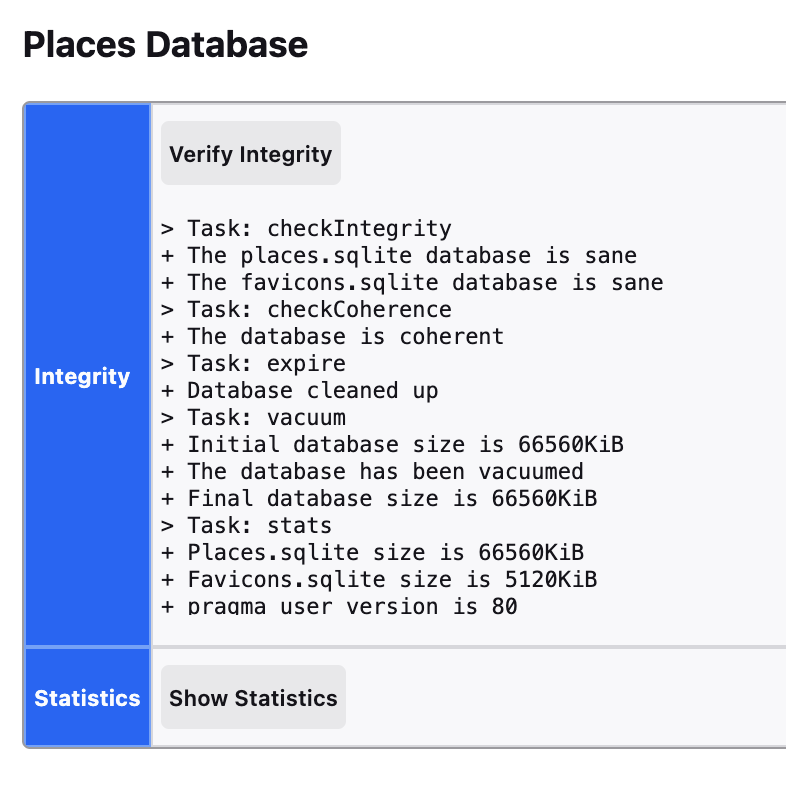This screenshot has width=786, height=812.
Task: Click the 'Task: checkIntegrity' log line
Action: (306, 228)
